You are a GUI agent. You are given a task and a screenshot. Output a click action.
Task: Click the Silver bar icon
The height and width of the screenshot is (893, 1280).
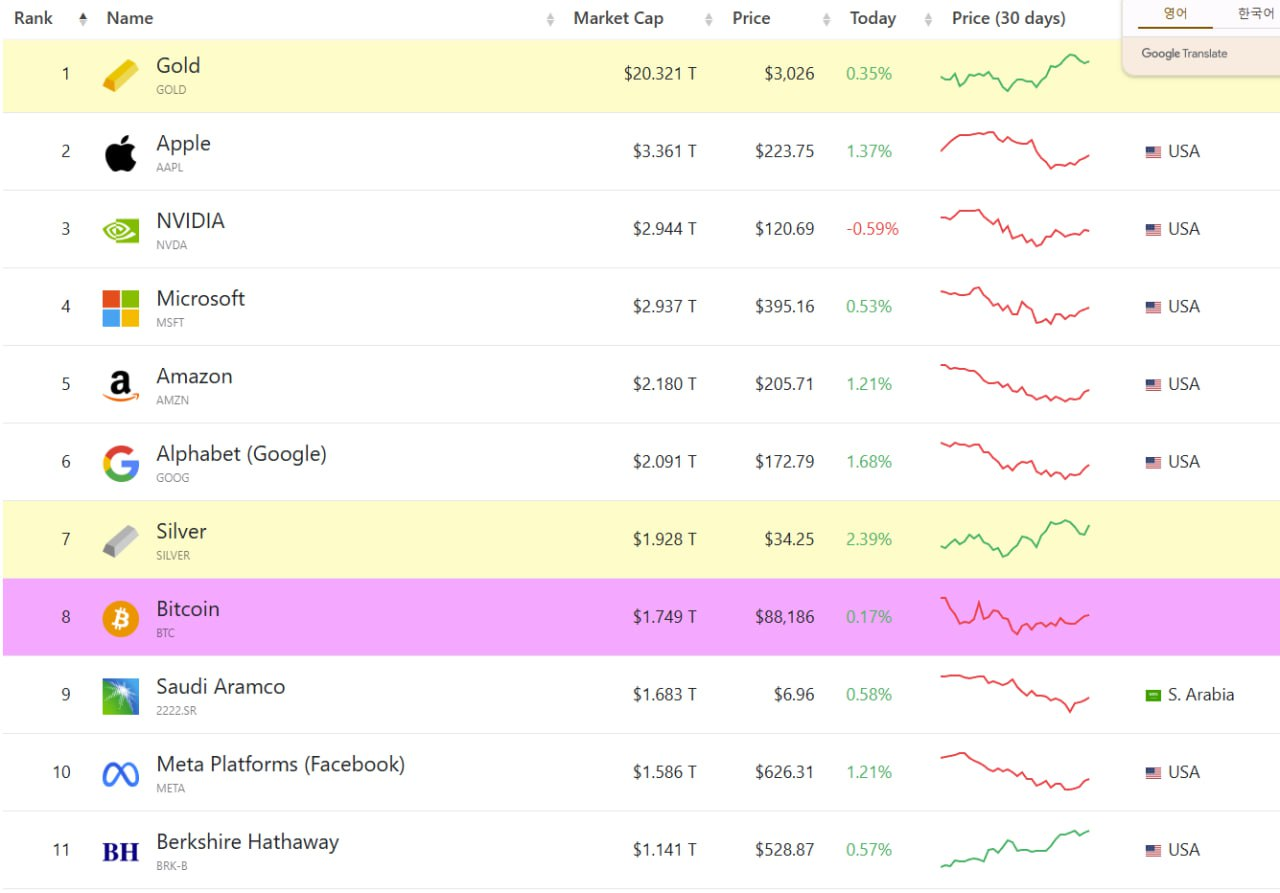(121, 541)
